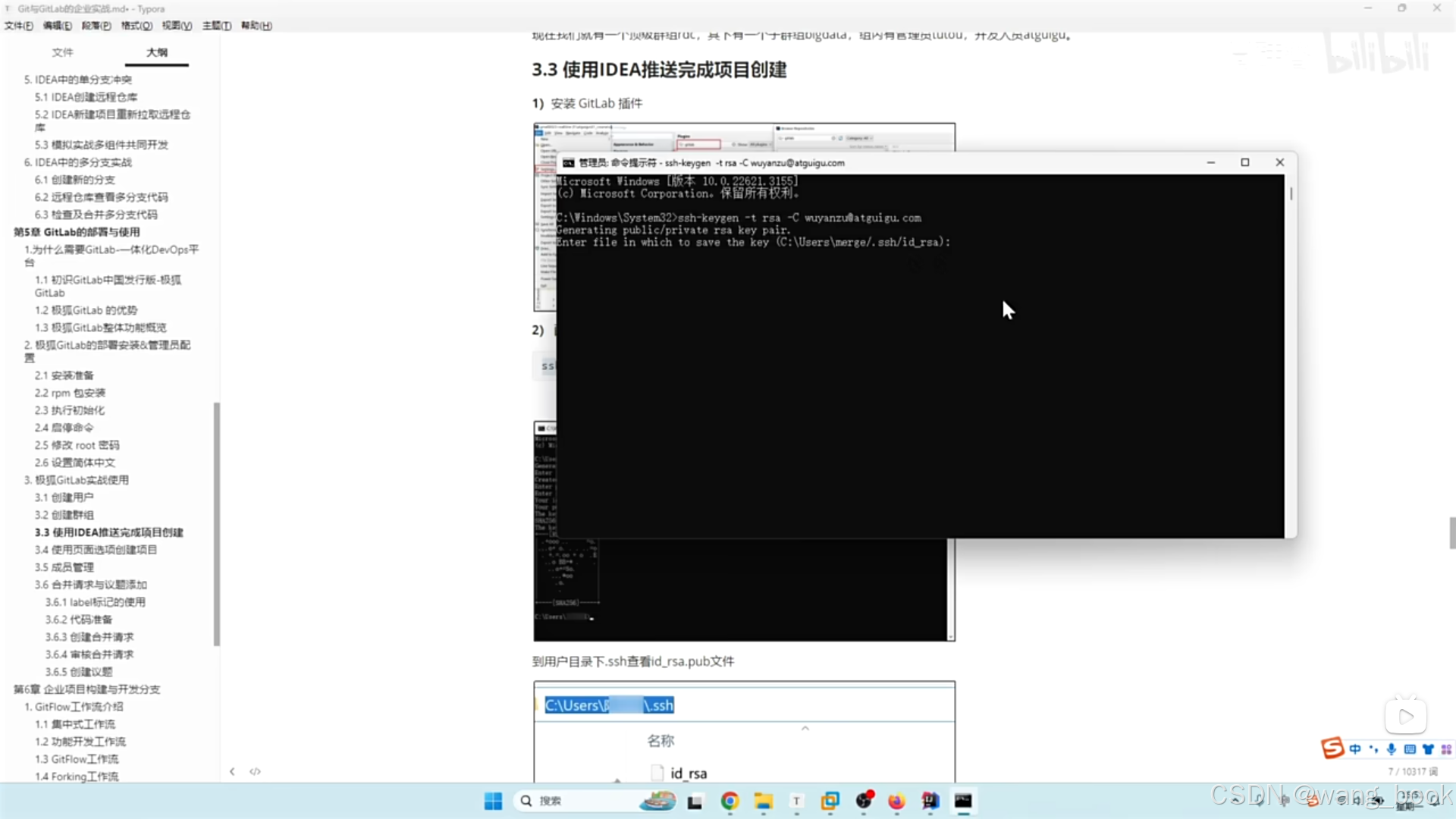Open the 帮助(H) menu
Image resolution: width=1456 pixels, height=819 pixels.
[x=256, y=26]
